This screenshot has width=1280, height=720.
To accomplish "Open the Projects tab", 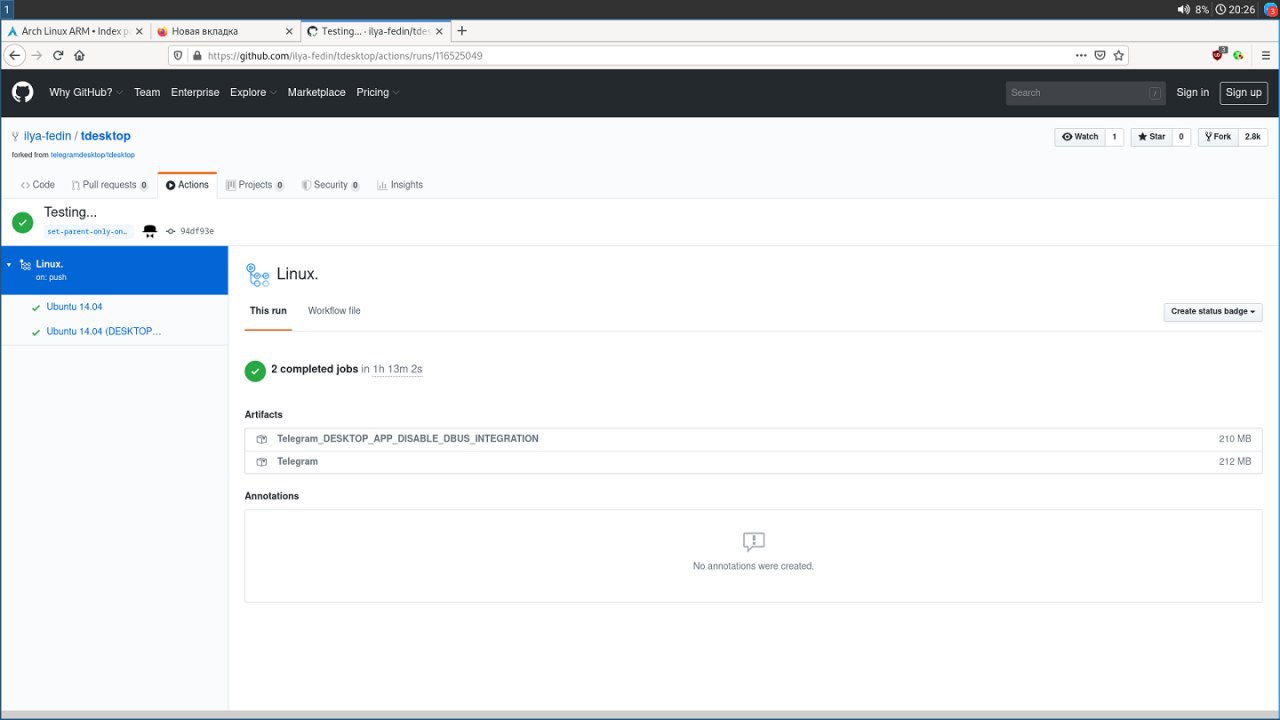I will coord(255,185).
